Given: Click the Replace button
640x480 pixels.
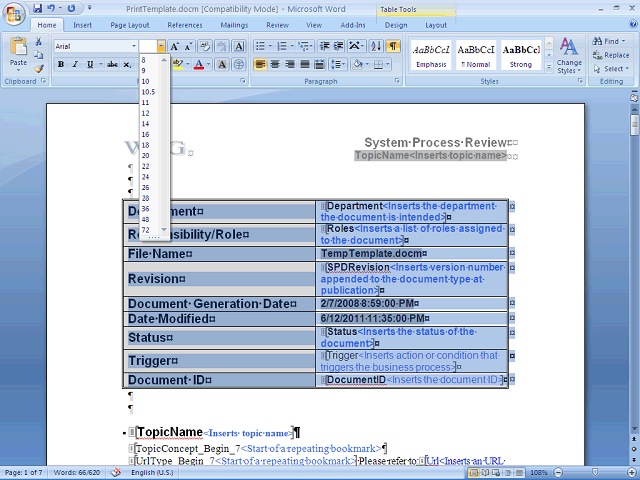Looking at the screenshot, I should tap(611, 55).
